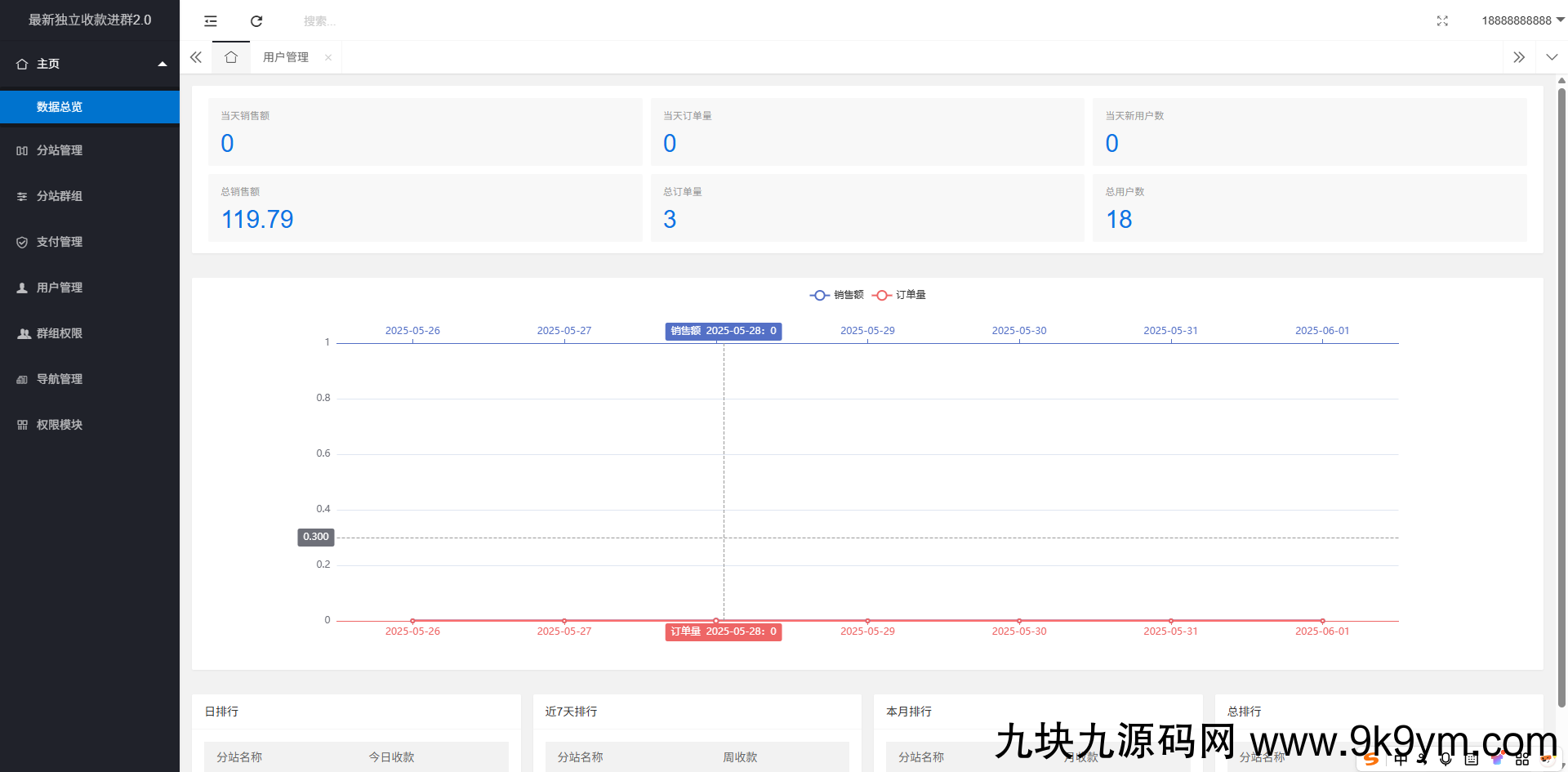The height and width of the screenshot is (772, 1568).
Task: Select 分站群组 in the sidebar
Action: point(22,196)
